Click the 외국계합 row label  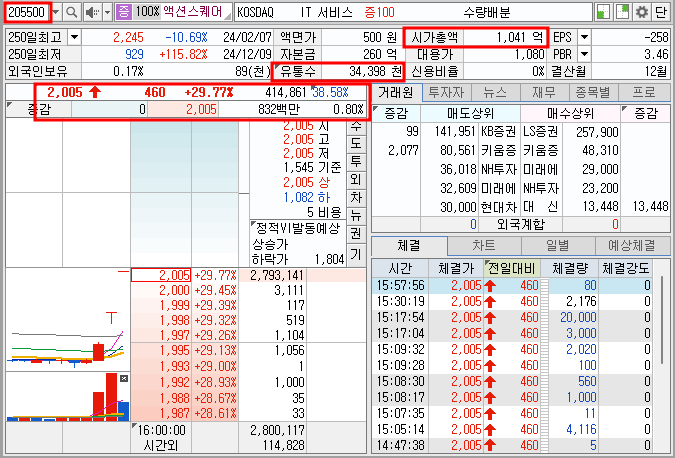tap(520, 224)
